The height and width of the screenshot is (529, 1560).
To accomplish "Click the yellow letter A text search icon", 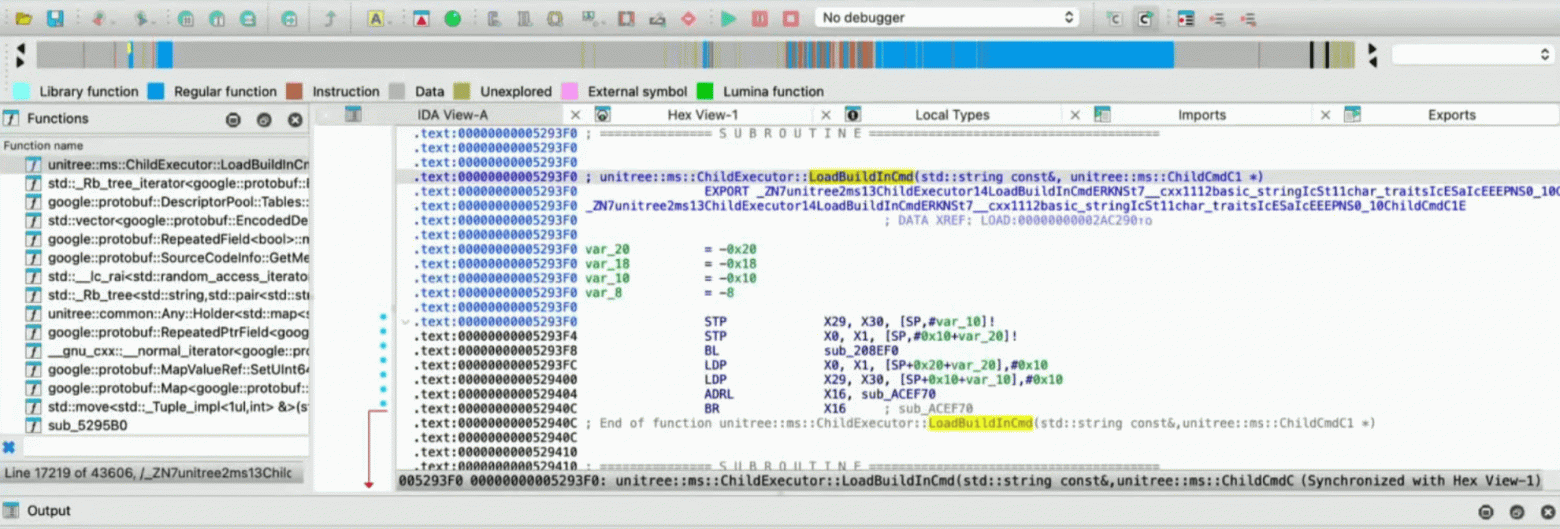I will tap(376, 18).
